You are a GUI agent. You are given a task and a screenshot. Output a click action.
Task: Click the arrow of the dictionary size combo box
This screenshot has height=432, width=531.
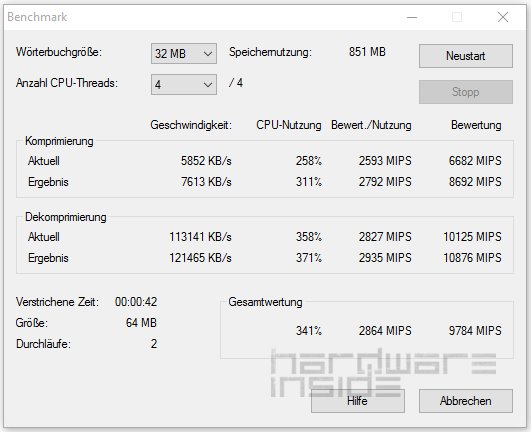pyautogui.click(x=208, y=54)
